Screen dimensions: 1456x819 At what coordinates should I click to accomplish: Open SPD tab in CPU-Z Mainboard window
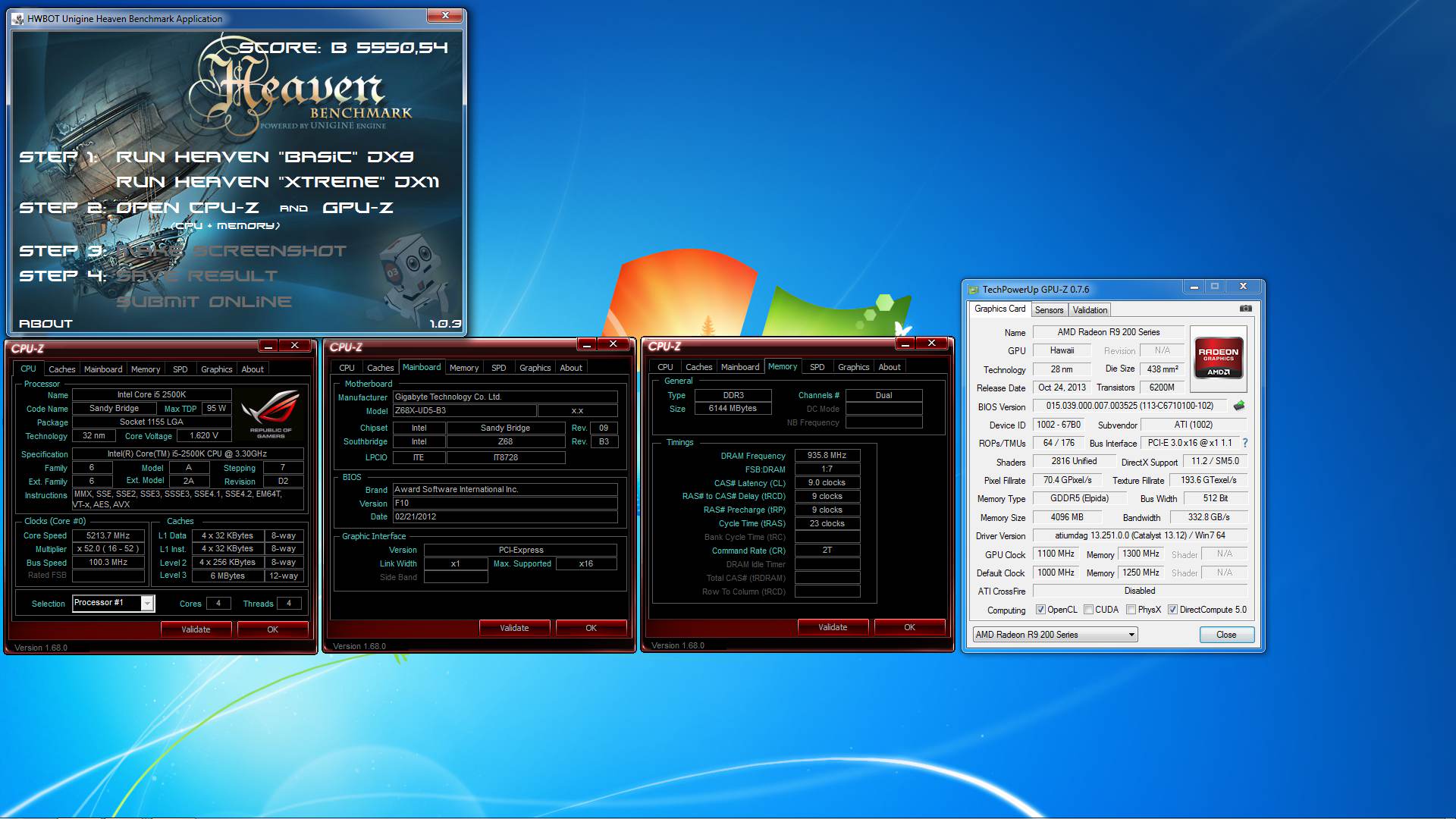[x=498, y=368]
